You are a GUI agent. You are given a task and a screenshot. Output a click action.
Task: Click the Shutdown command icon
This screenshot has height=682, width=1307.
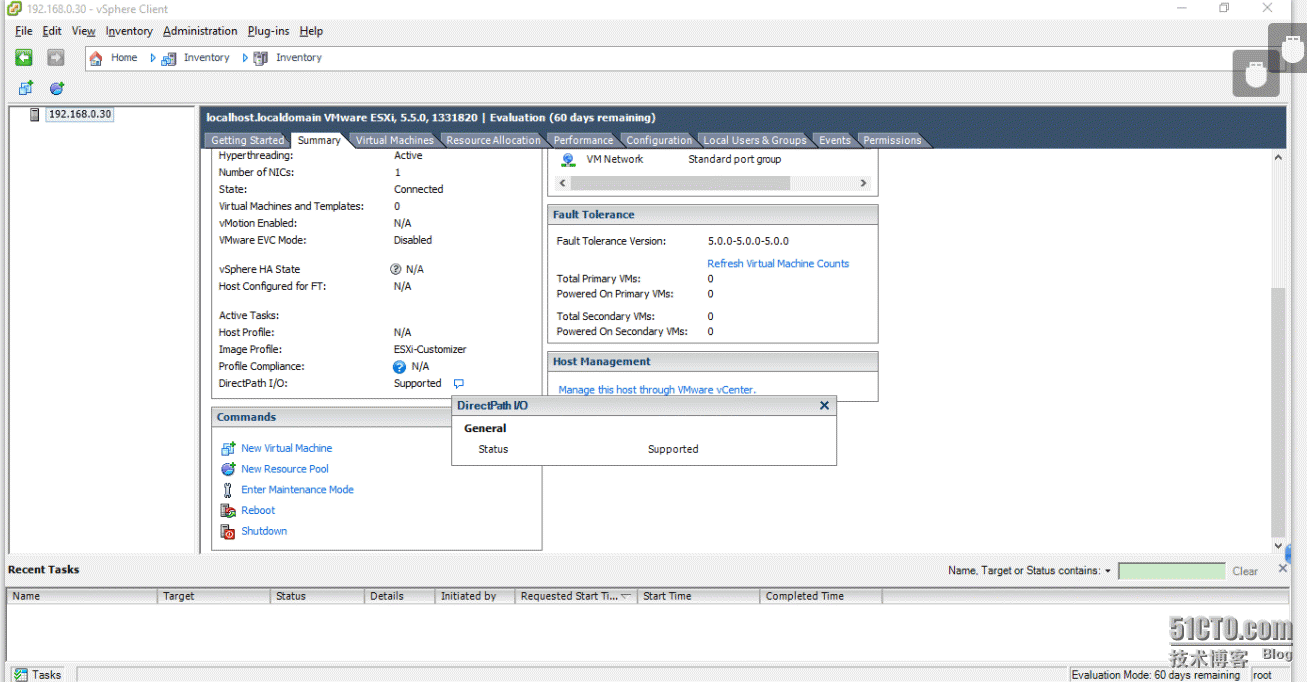point(228,531)
